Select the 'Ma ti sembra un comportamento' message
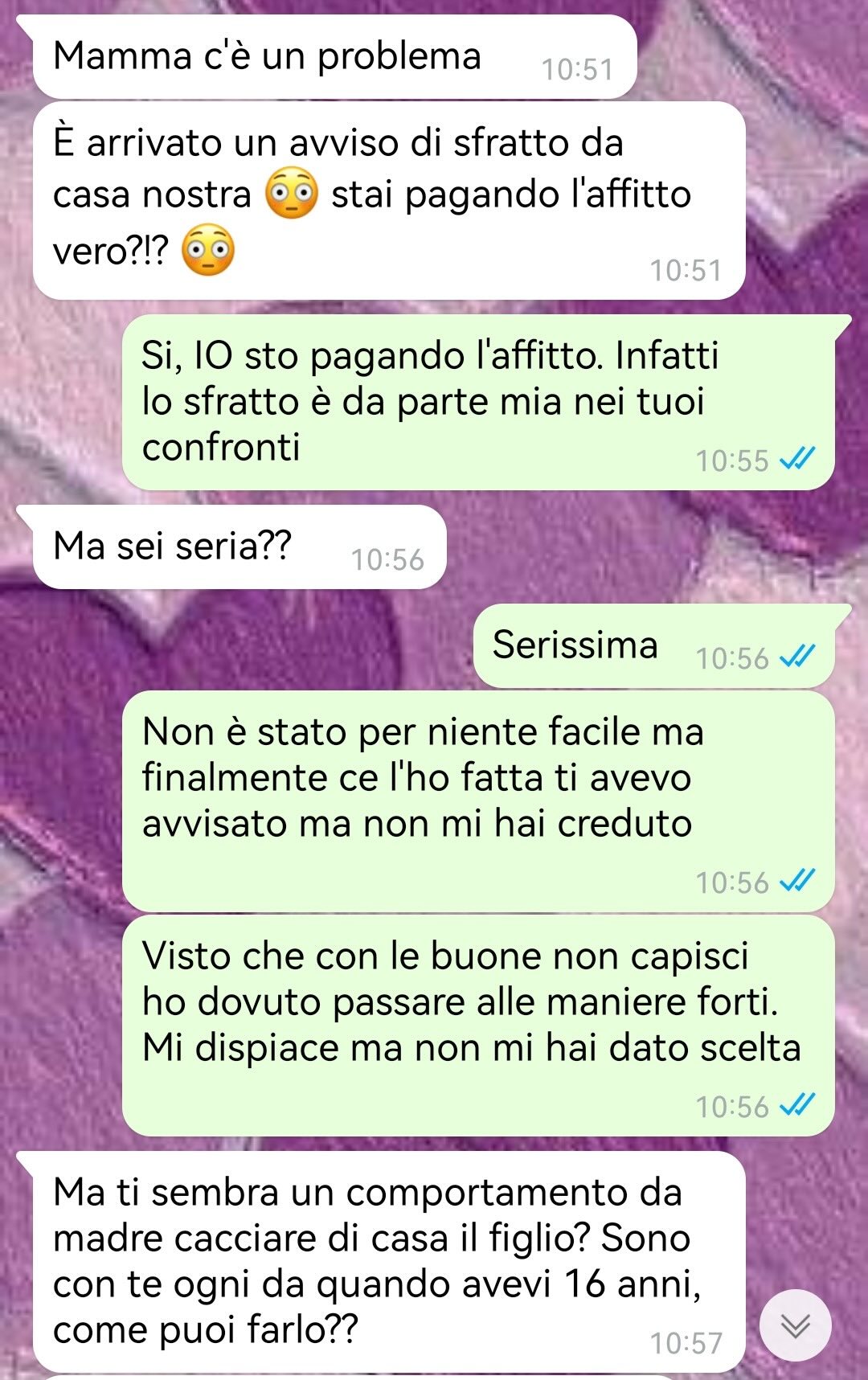This screenshot has height=1380, width=868. click(x=389, y=1262)
